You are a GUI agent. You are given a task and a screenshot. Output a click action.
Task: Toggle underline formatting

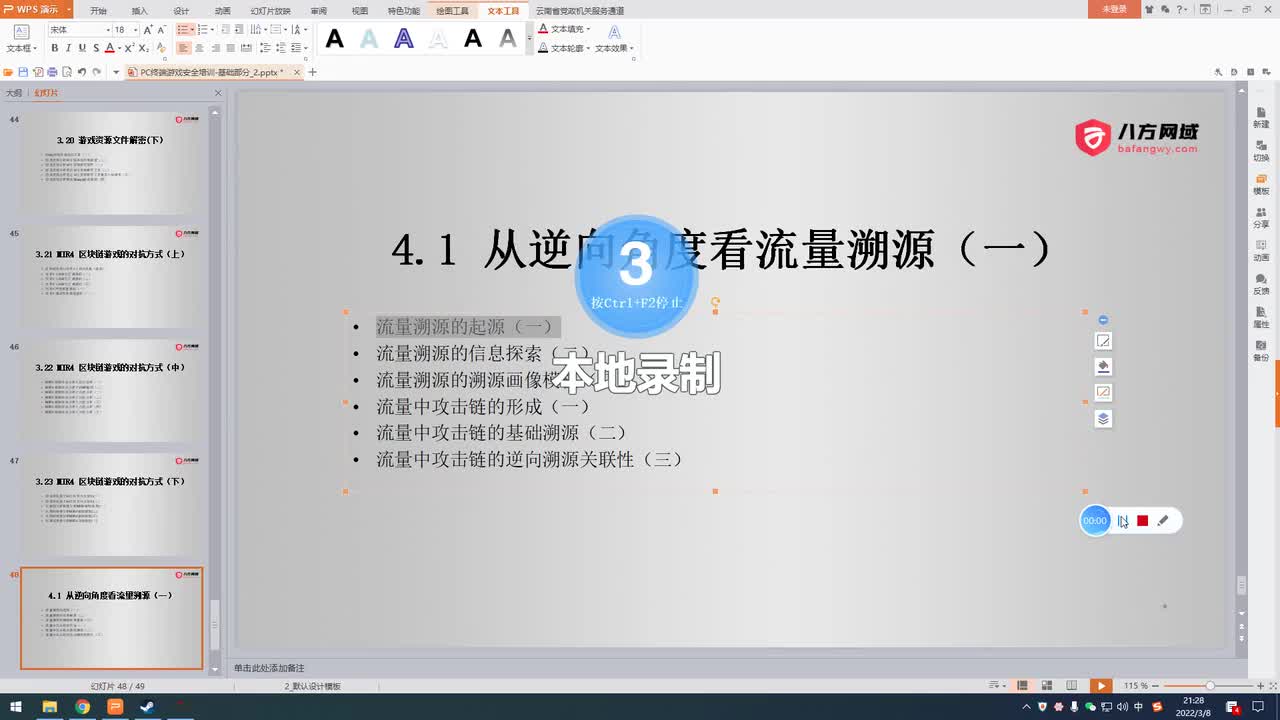coord(82,48)
